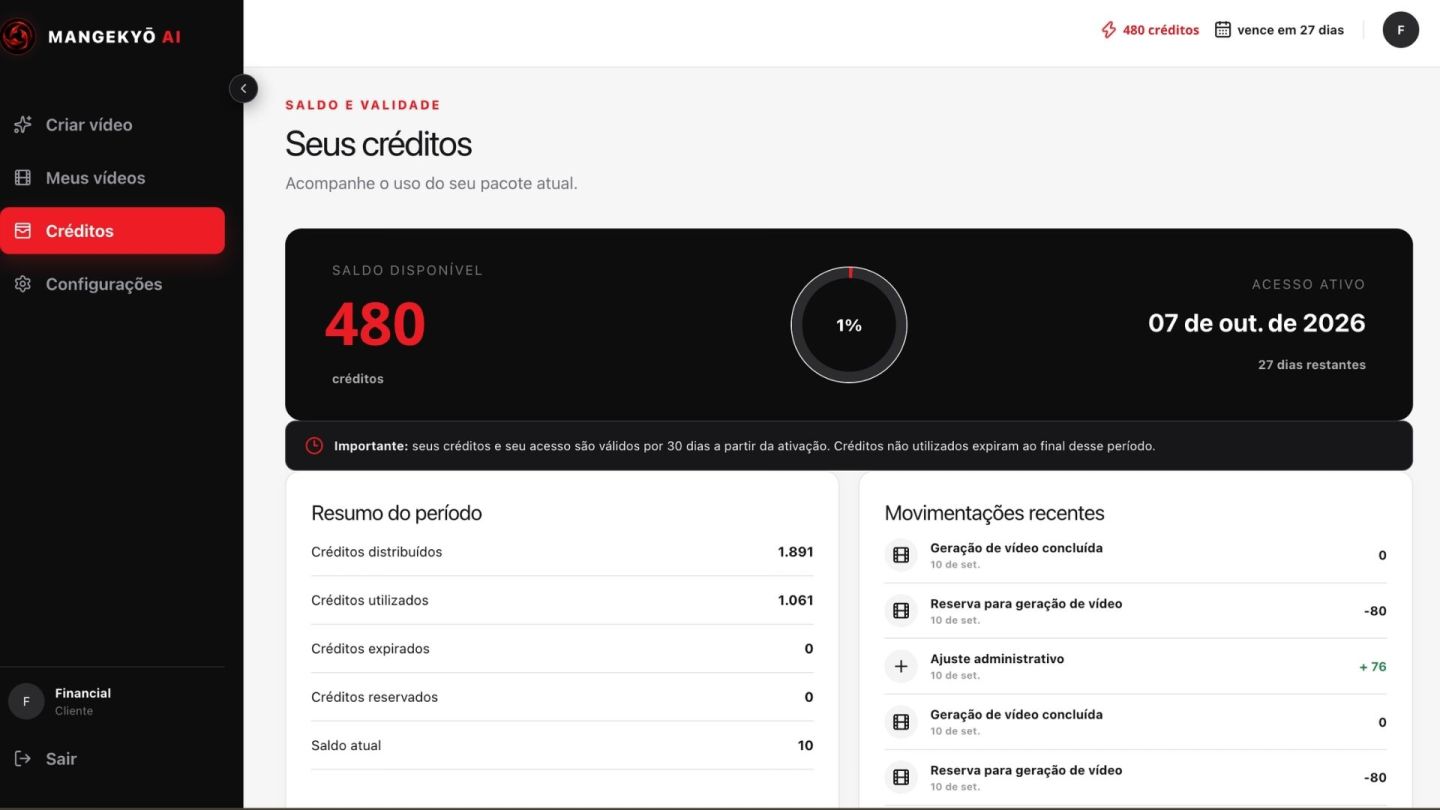Screen dimensions: 1440x810
Task: Click the 1% circular usage ring
Action: tap(849, 325)
